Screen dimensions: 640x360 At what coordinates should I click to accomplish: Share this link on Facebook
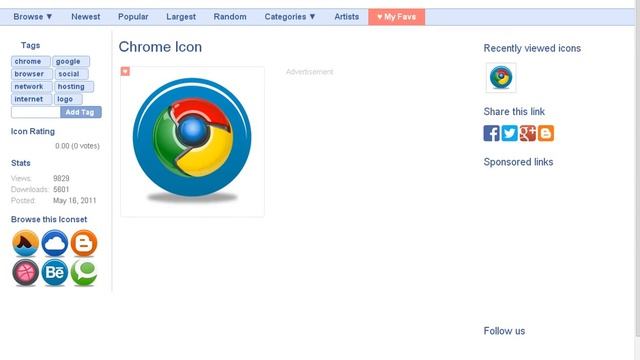[x=491, y=133]
